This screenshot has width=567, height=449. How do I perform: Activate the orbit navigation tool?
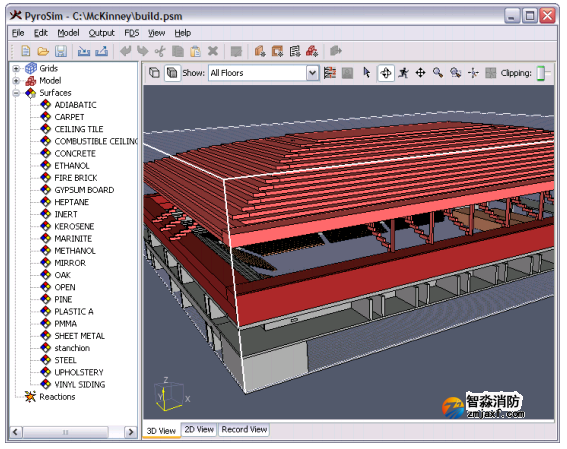point(386,73)
